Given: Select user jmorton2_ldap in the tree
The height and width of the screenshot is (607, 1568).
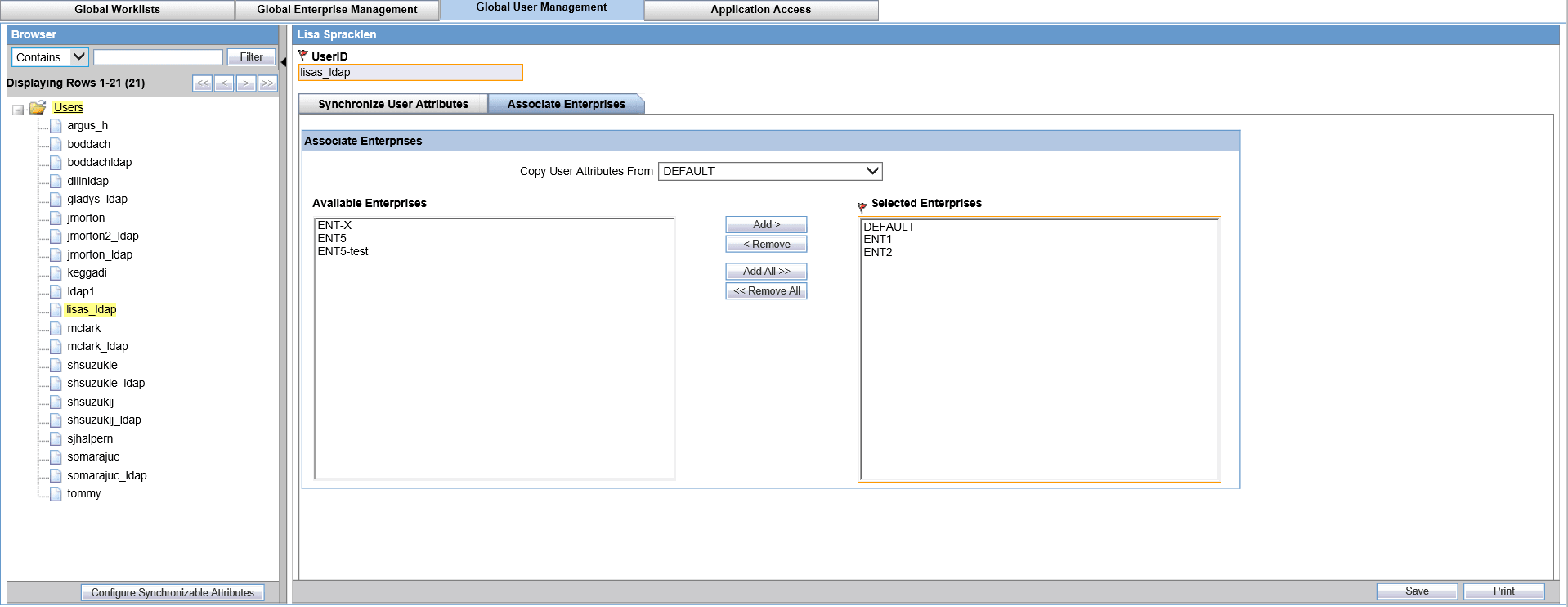Looking at the screenshot, I should click(103, 236).
